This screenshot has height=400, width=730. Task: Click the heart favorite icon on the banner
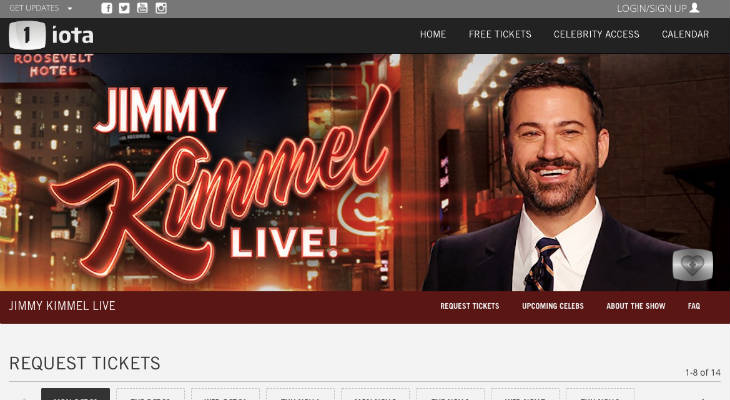click(x=693, y=265)
